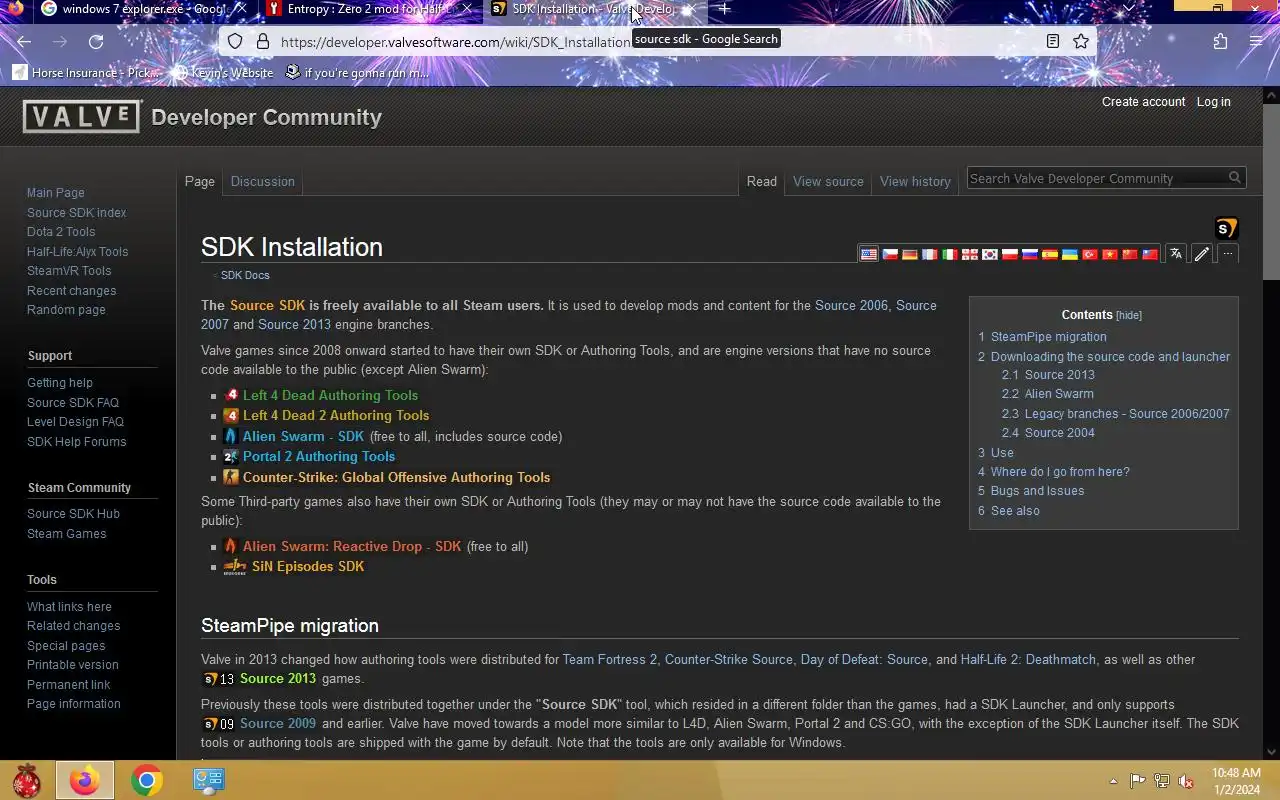Choose the Ukrainian flag language icon
This screenshot has width=1280, height=800.
click(1069, 254)
